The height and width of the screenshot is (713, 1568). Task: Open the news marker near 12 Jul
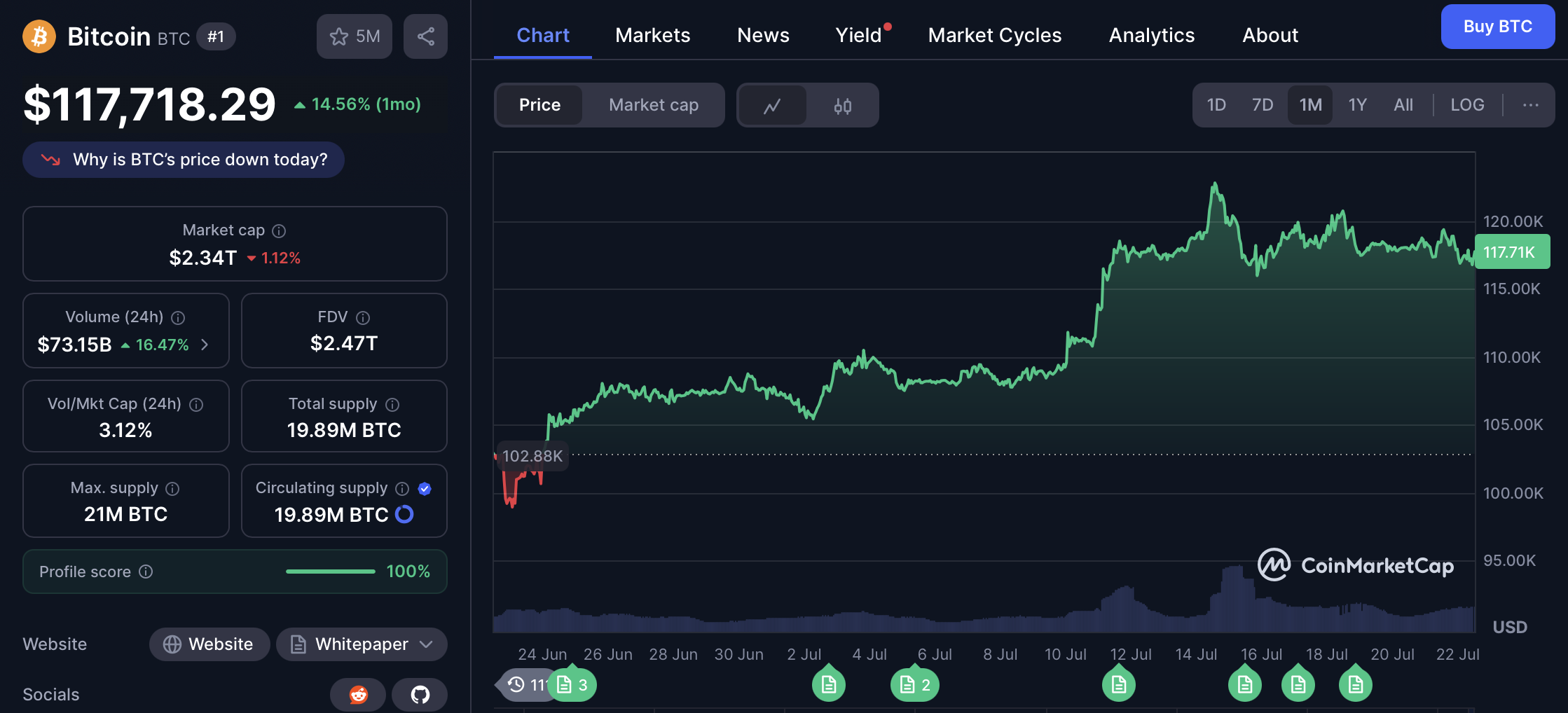(1119, 684)
